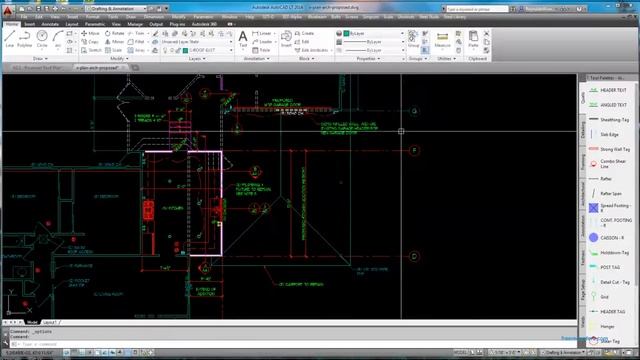Open the Unsaved Layer State dropdown

197,42
